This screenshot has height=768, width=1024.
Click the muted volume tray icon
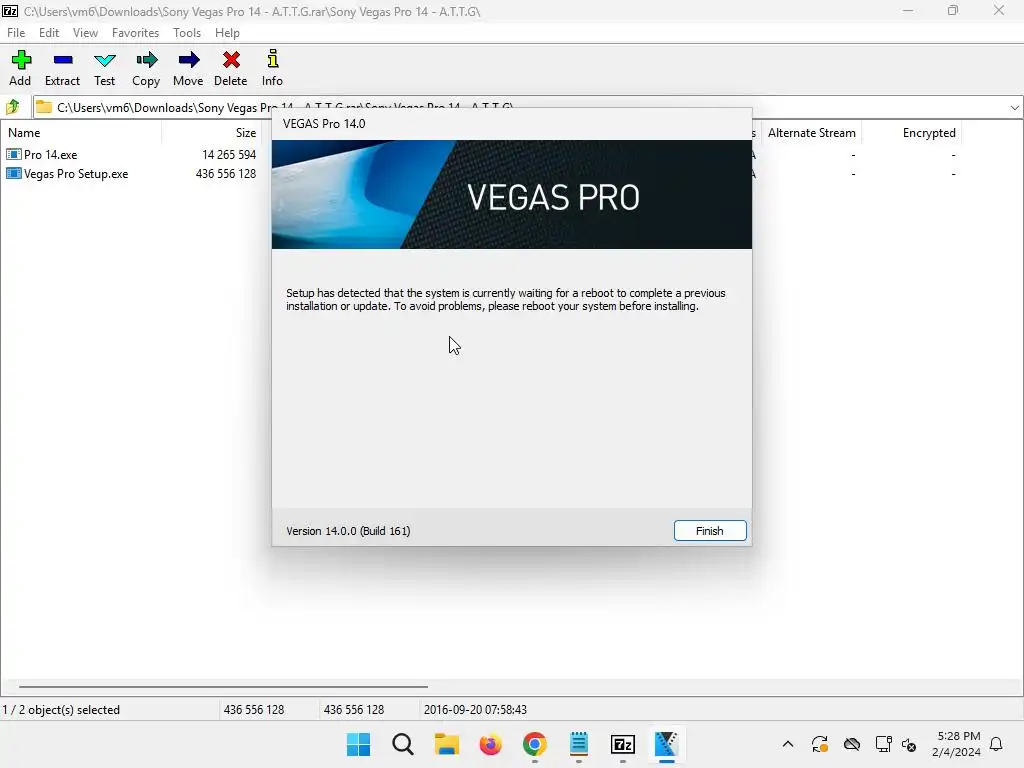click(909, 744)
